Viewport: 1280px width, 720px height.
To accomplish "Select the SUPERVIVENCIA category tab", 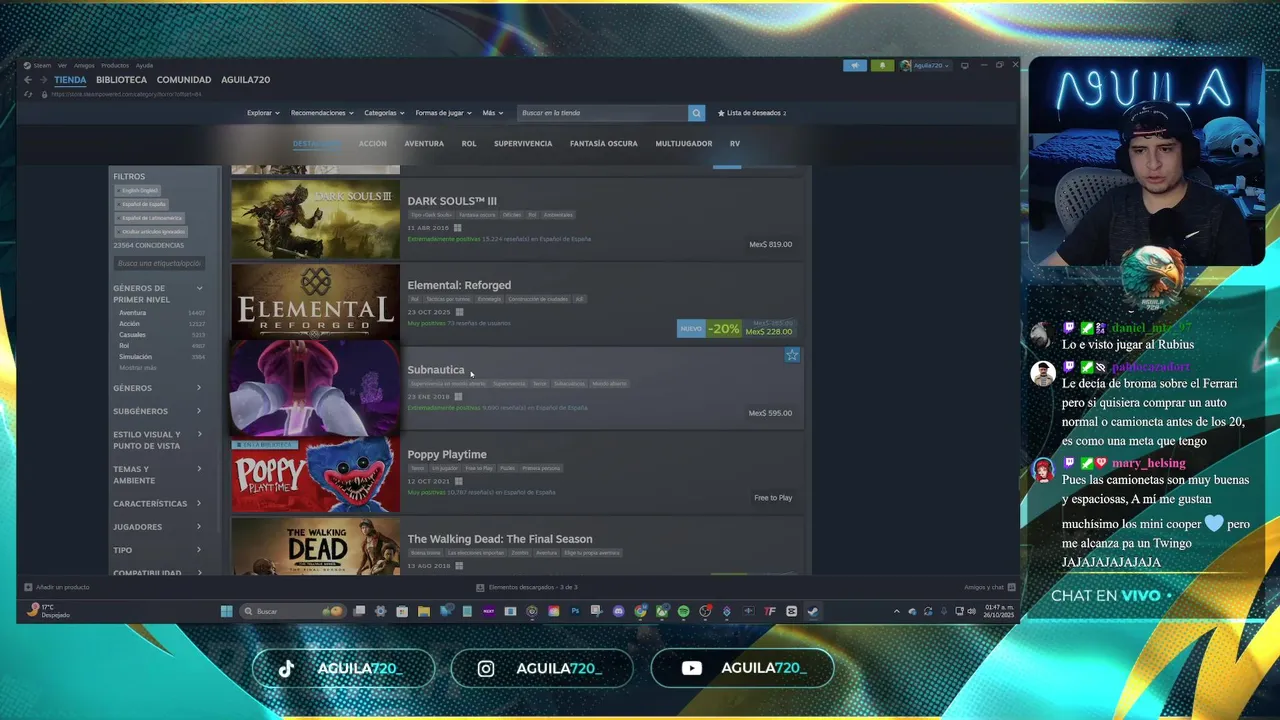I will click(x=523, y=144).
